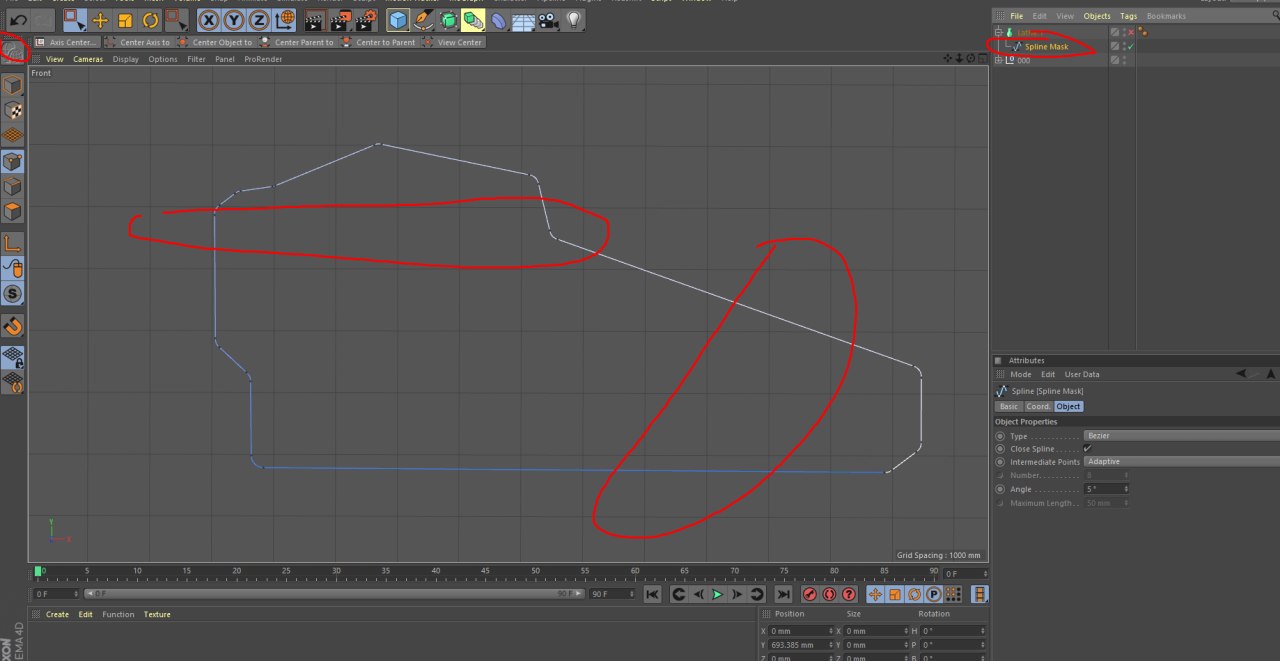
Task: Add a Floor environment object
Action: (523, 19)
